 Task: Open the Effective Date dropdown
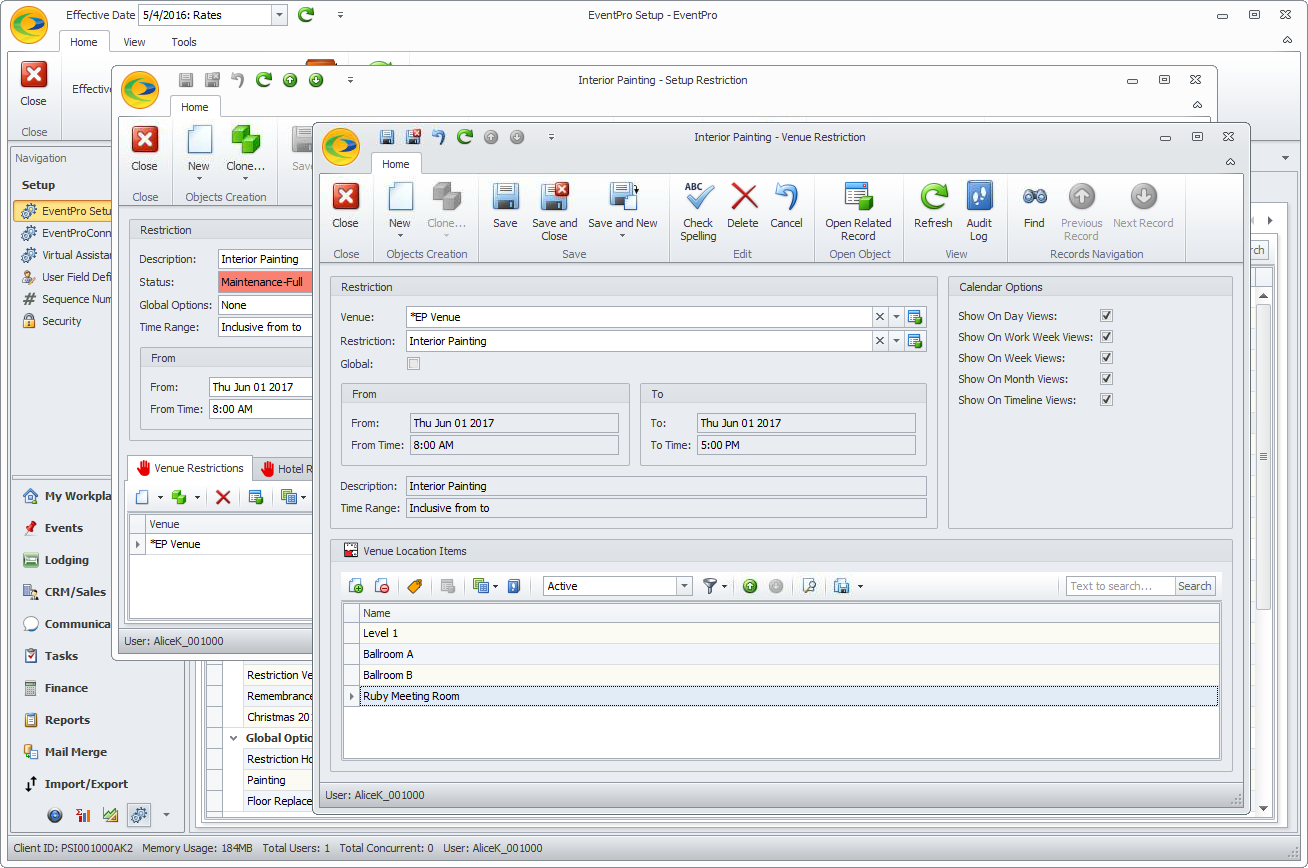[279, 15]
